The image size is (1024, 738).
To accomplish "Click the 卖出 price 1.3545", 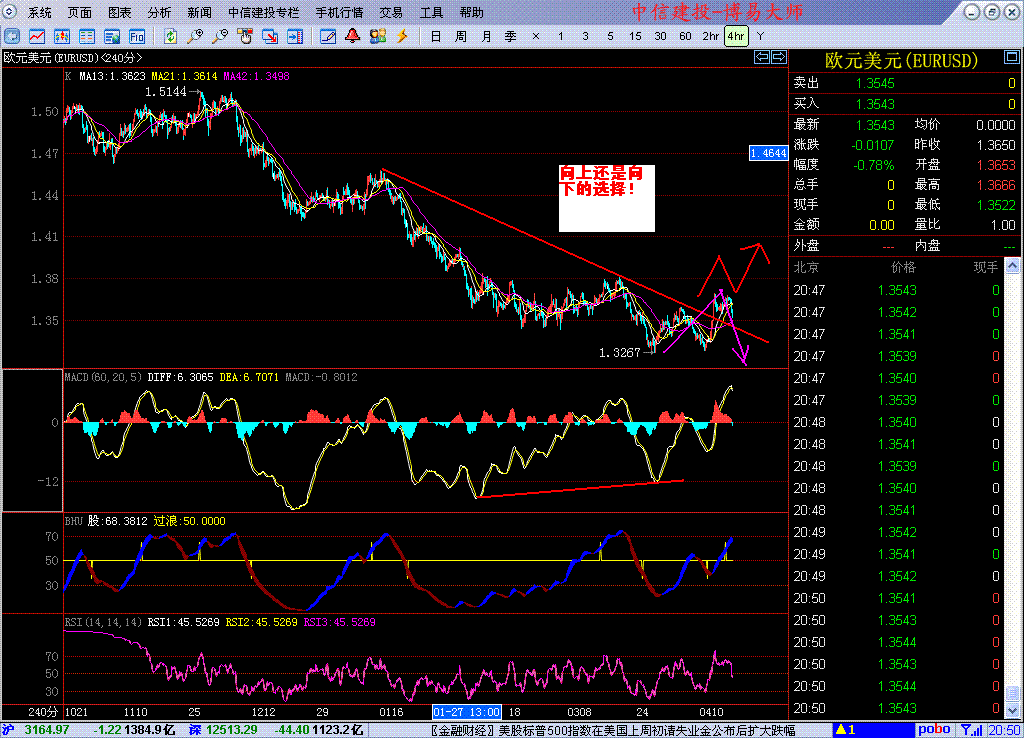I will pos(875,84).
